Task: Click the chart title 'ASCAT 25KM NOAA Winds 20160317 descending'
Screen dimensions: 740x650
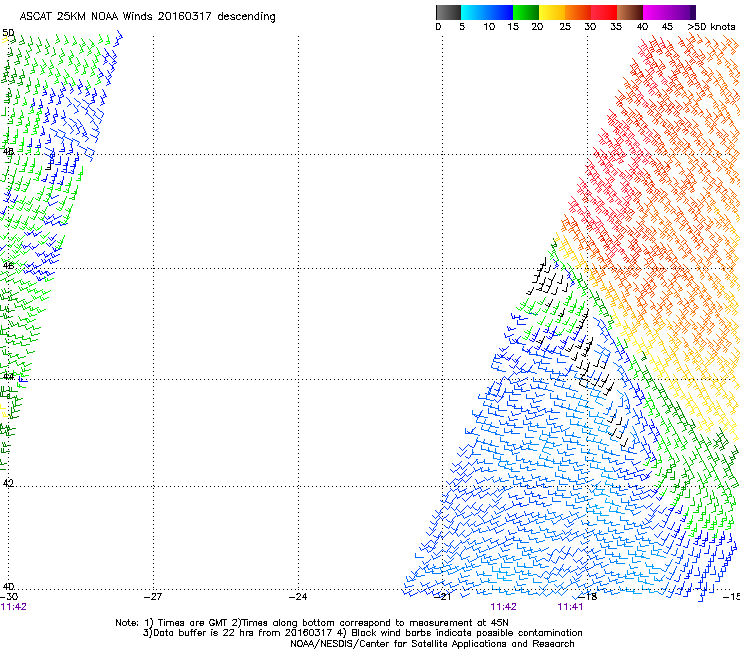Action: point(147,16)
